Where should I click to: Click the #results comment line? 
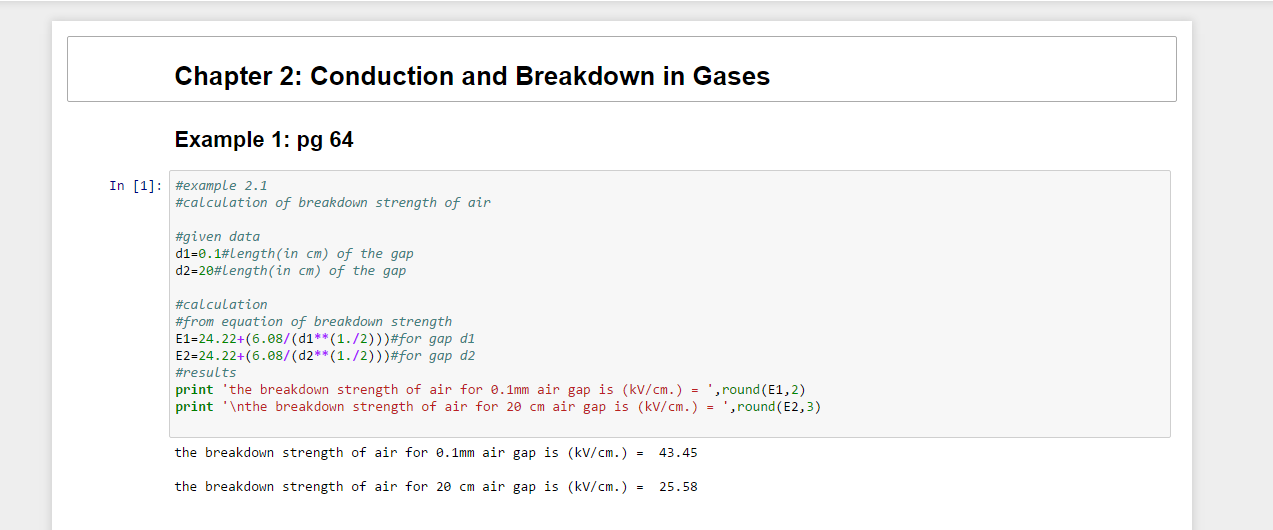coord(205,373)
